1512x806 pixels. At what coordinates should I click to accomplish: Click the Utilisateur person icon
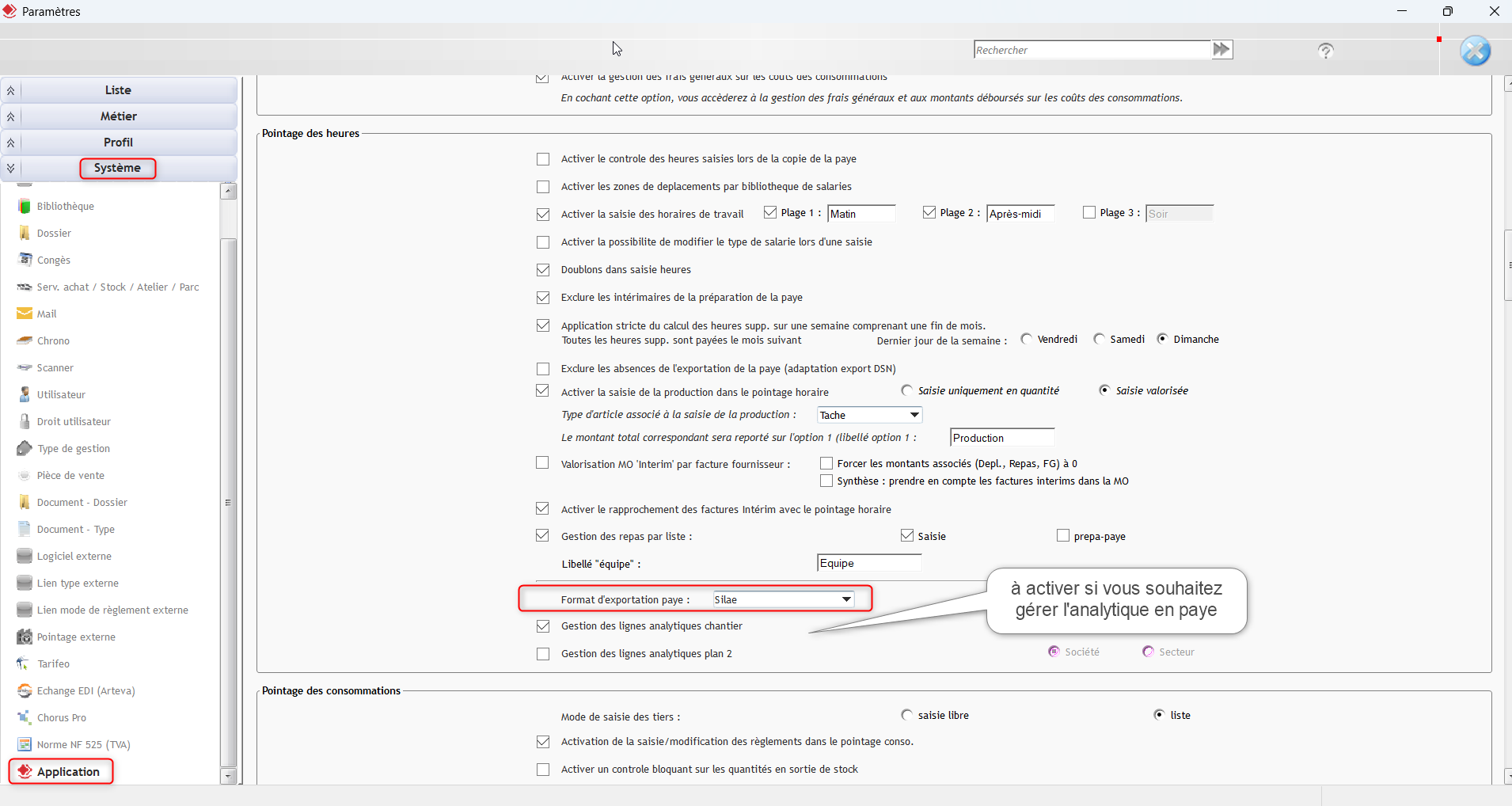[25, 395]
